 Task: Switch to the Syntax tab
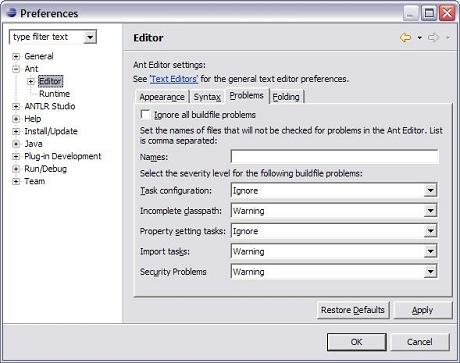pyautogui.click(x=207, y=97)
